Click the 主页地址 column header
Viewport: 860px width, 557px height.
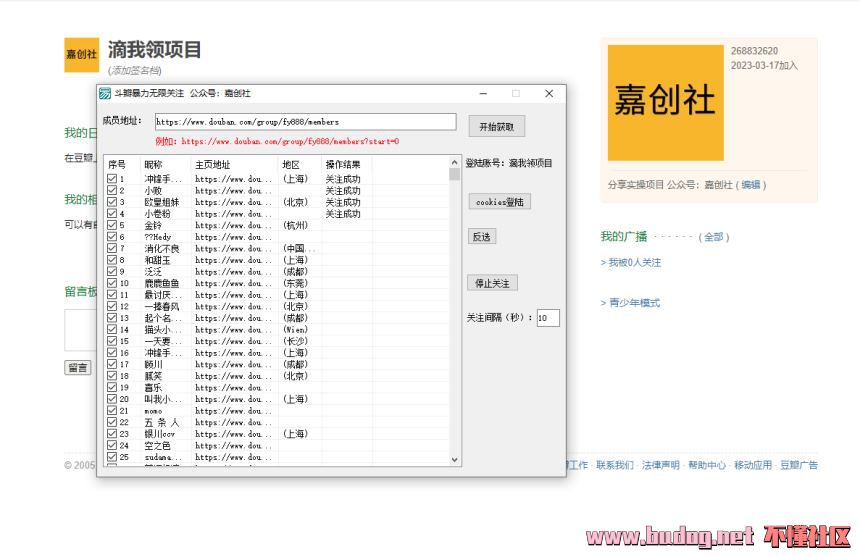point(212,164)
